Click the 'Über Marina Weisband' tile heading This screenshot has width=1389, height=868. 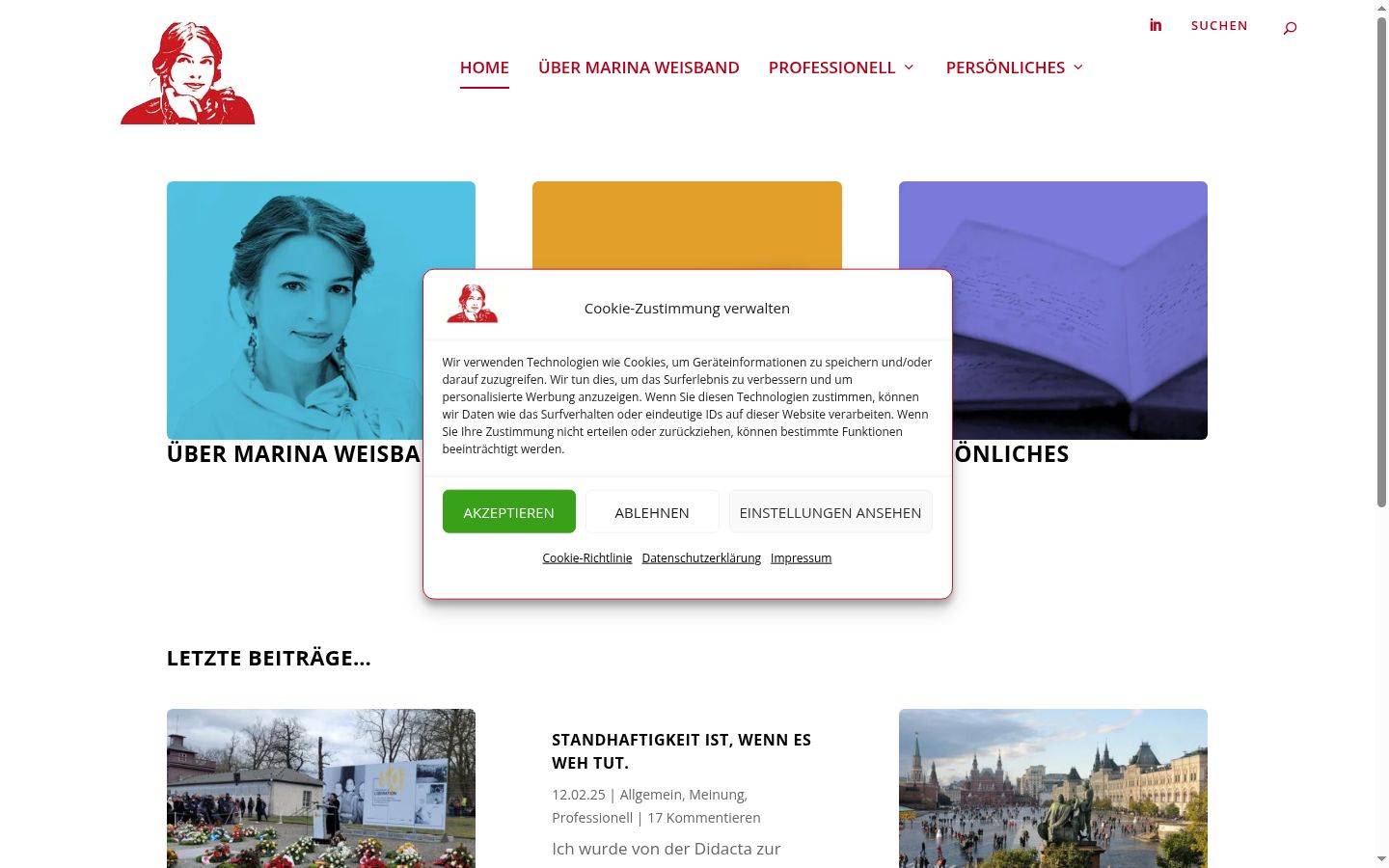click(x=294, y=454)
